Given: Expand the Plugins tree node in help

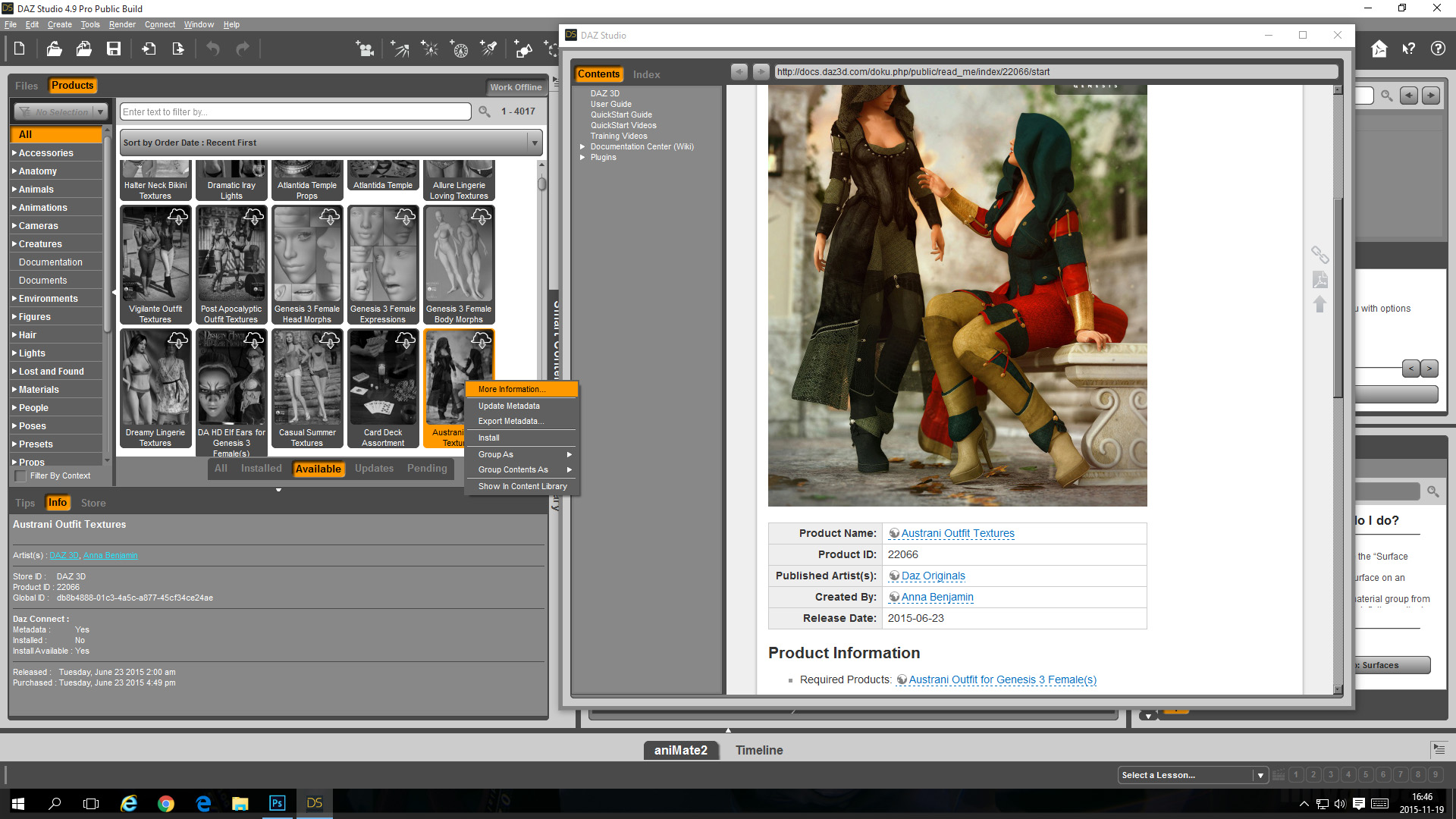Looking at the screenshot, I should 582,158.
